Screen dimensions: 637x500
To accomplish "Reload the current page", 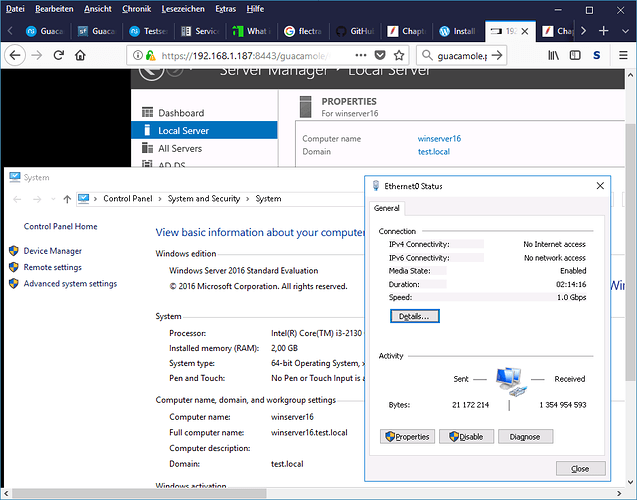I will point(59,55).
